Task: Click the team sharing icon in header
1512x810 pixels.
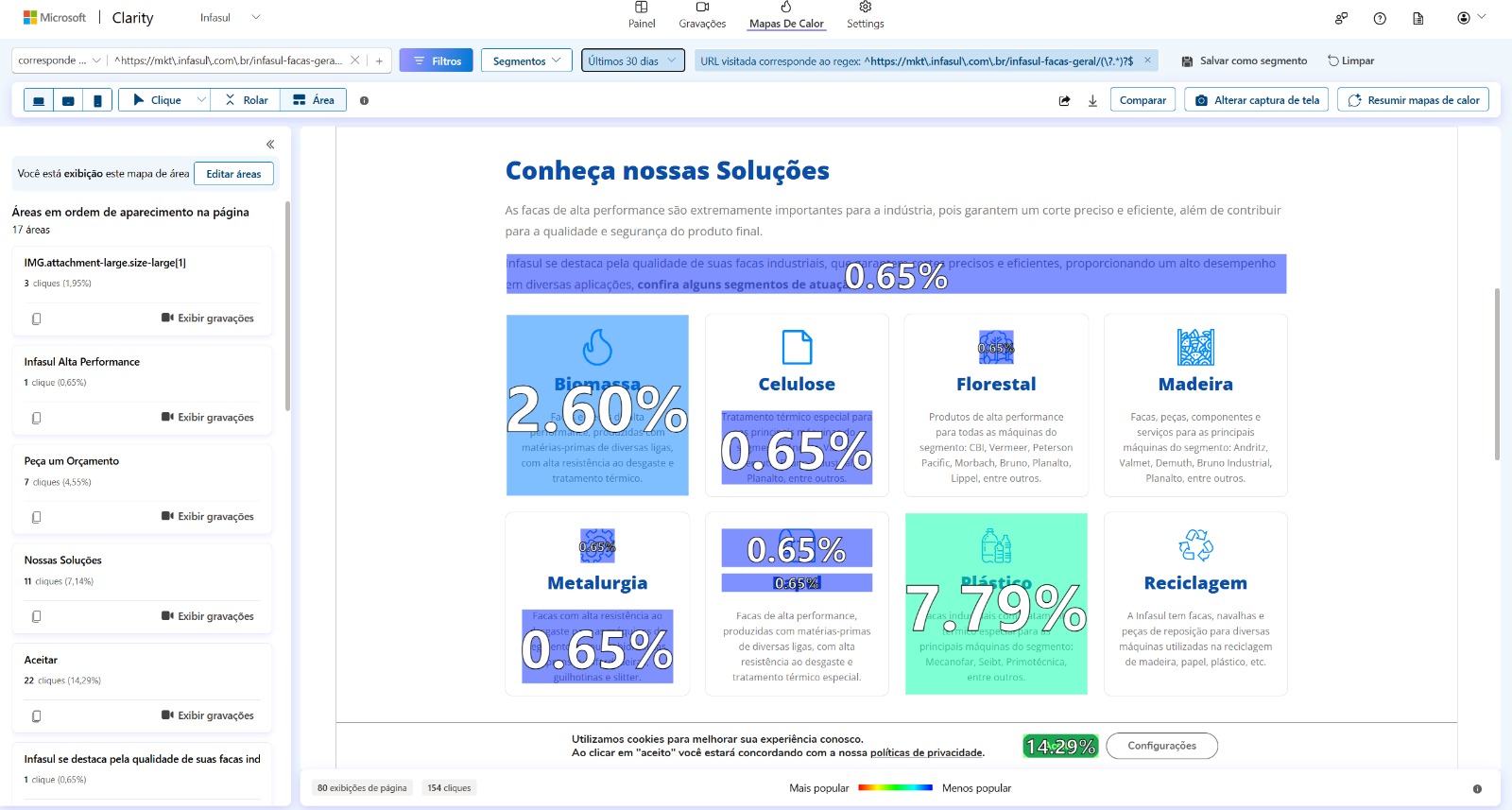Action: [x=1341, y=18]
